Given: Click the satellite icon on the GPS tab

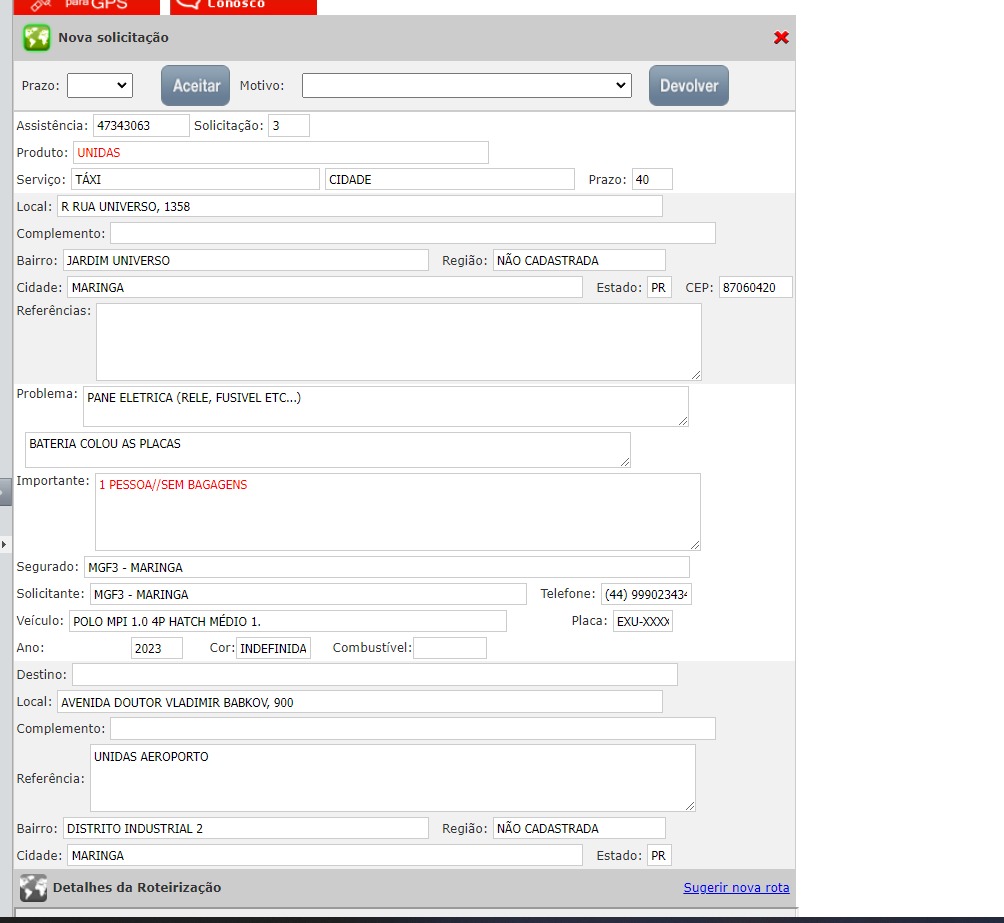Looking at the screenshot, I should coord(41,5).
